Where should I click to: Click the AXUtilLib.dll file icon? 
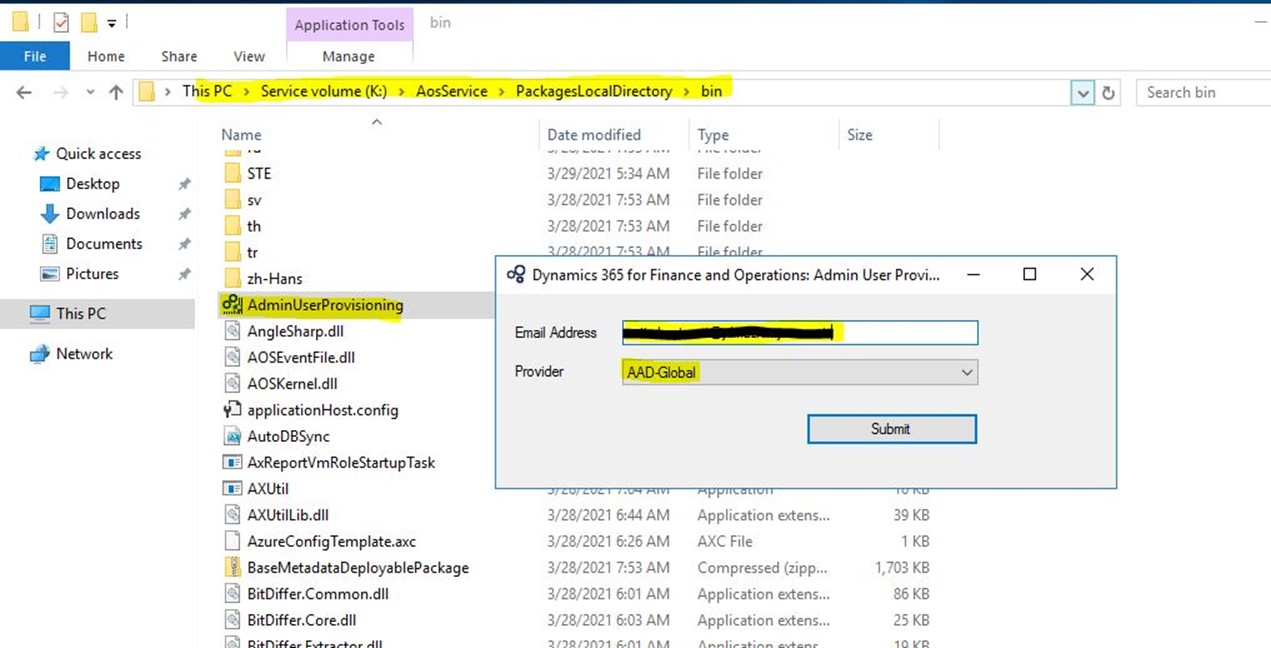232,515
